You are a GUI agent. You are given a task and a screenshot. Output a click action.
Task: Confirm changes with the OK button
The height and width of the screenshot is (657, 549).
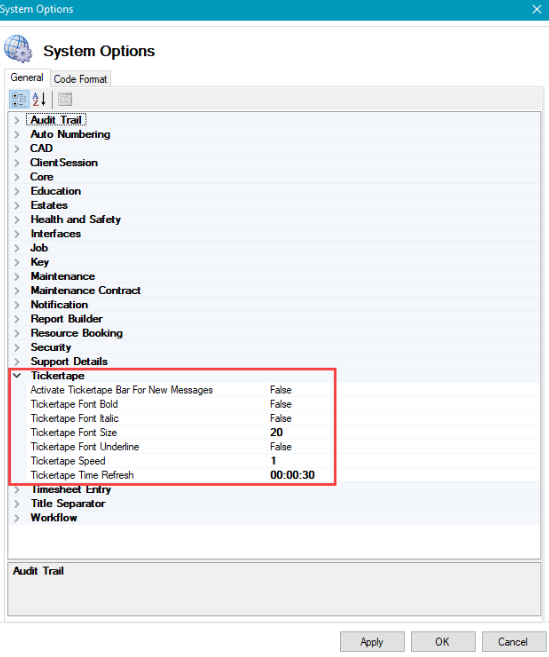443,641
